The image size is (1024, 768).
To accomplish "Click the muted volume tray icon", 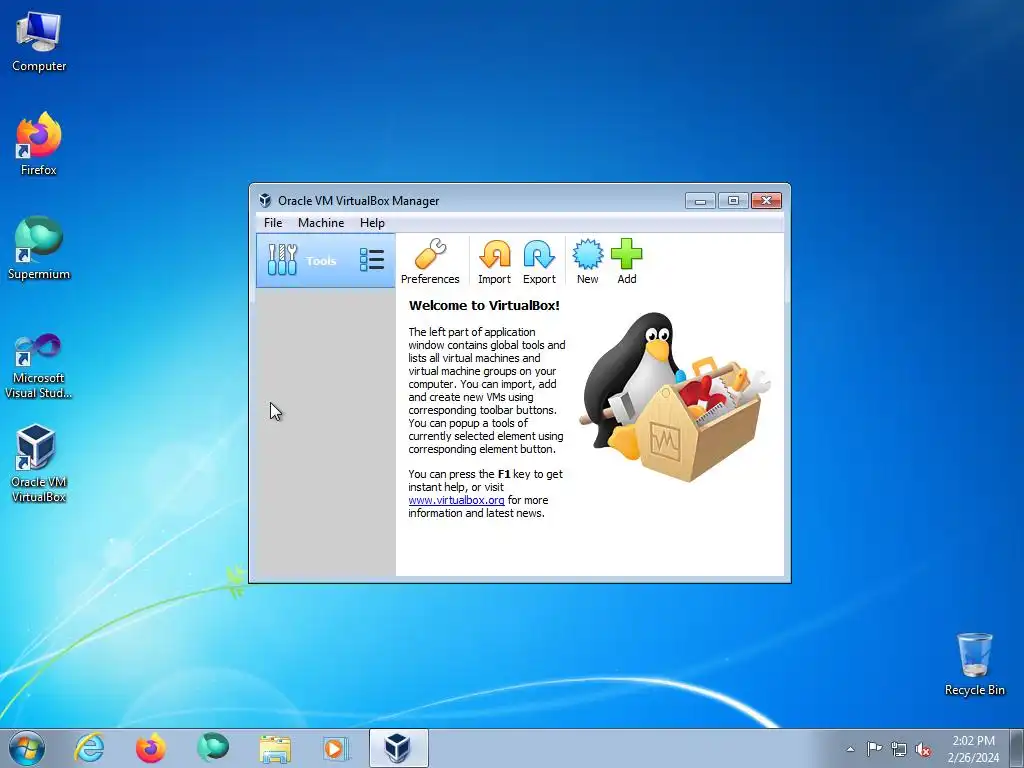I will coord(923,749).
